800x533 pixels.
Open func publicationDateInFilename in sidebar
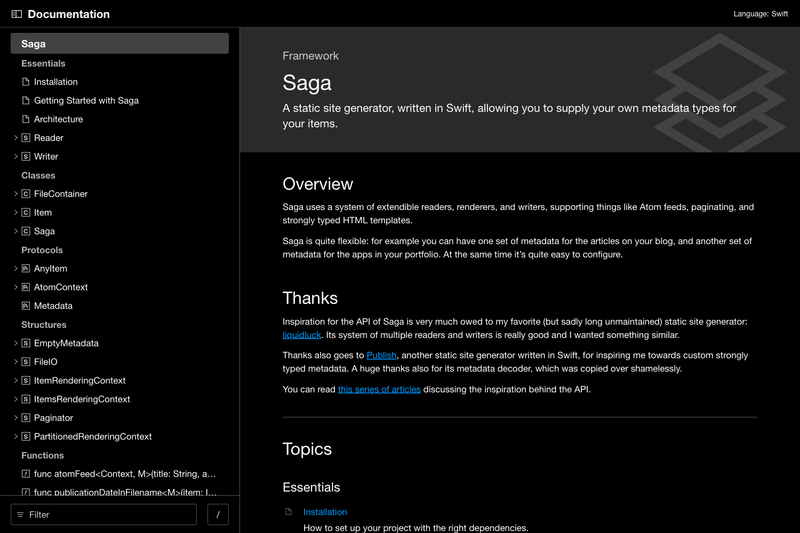tap(125, 492)
